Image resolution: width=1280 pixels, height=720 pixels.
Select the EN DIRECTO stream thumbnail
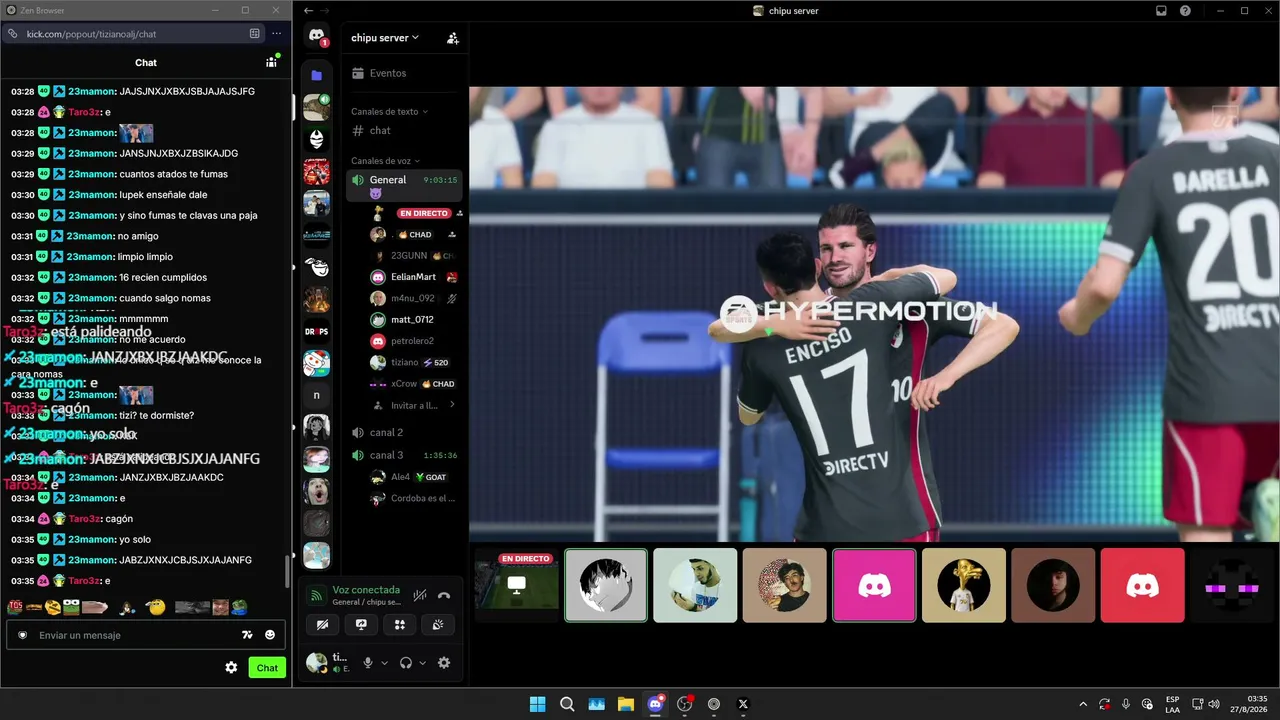(516, 585)
